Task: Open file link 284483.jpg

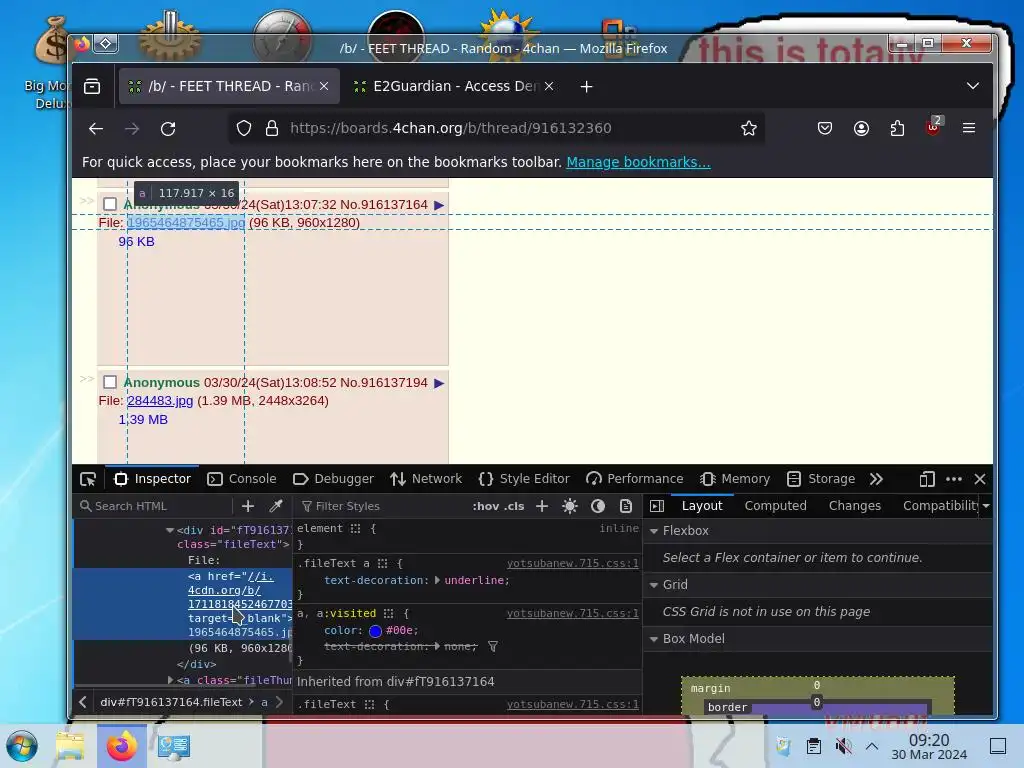Action: coord(160,401)
